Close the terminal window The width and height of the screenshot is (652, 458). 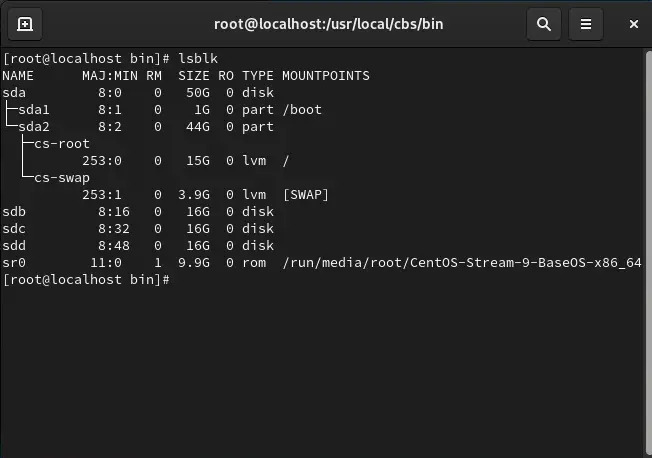[x=629, y=24]
